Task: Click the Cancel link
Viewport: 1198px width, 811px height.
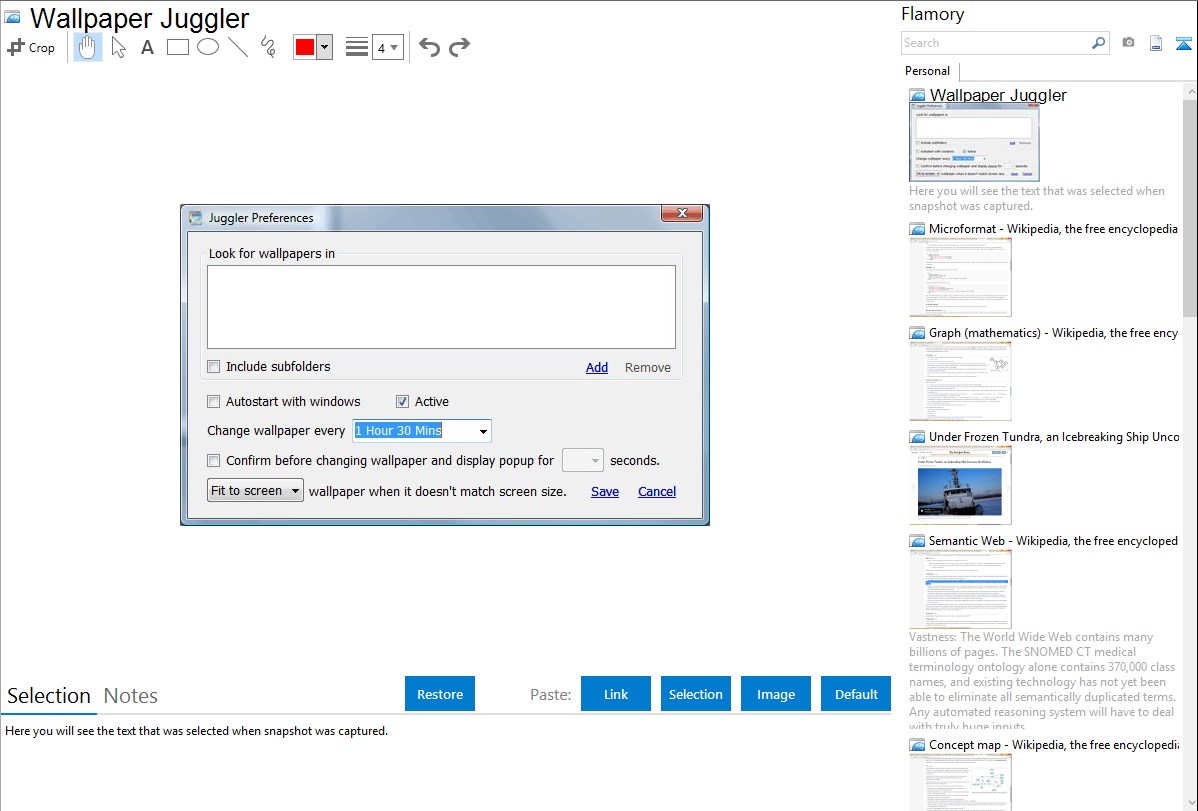Action: click(657, 491)
